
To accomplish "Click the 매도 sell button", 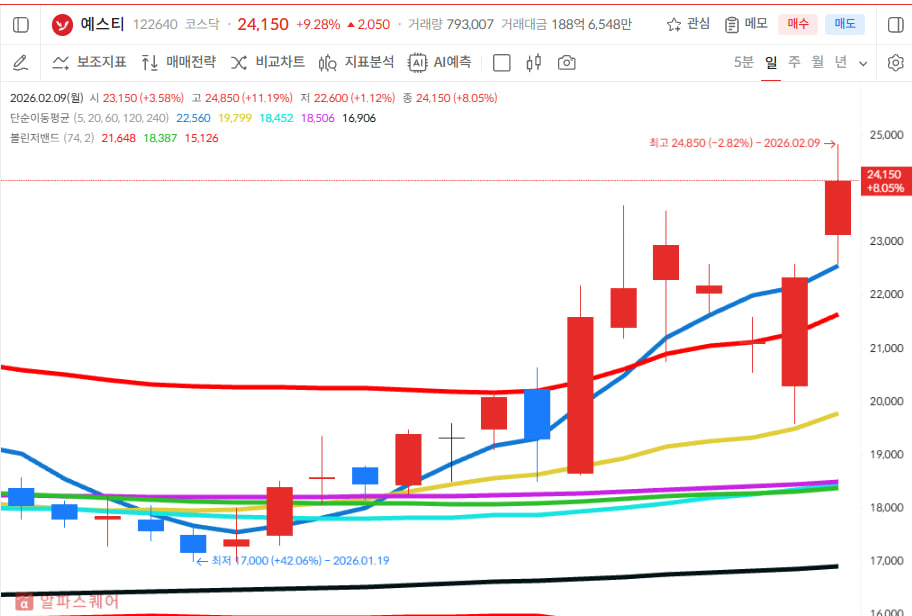I will point(845,24).
